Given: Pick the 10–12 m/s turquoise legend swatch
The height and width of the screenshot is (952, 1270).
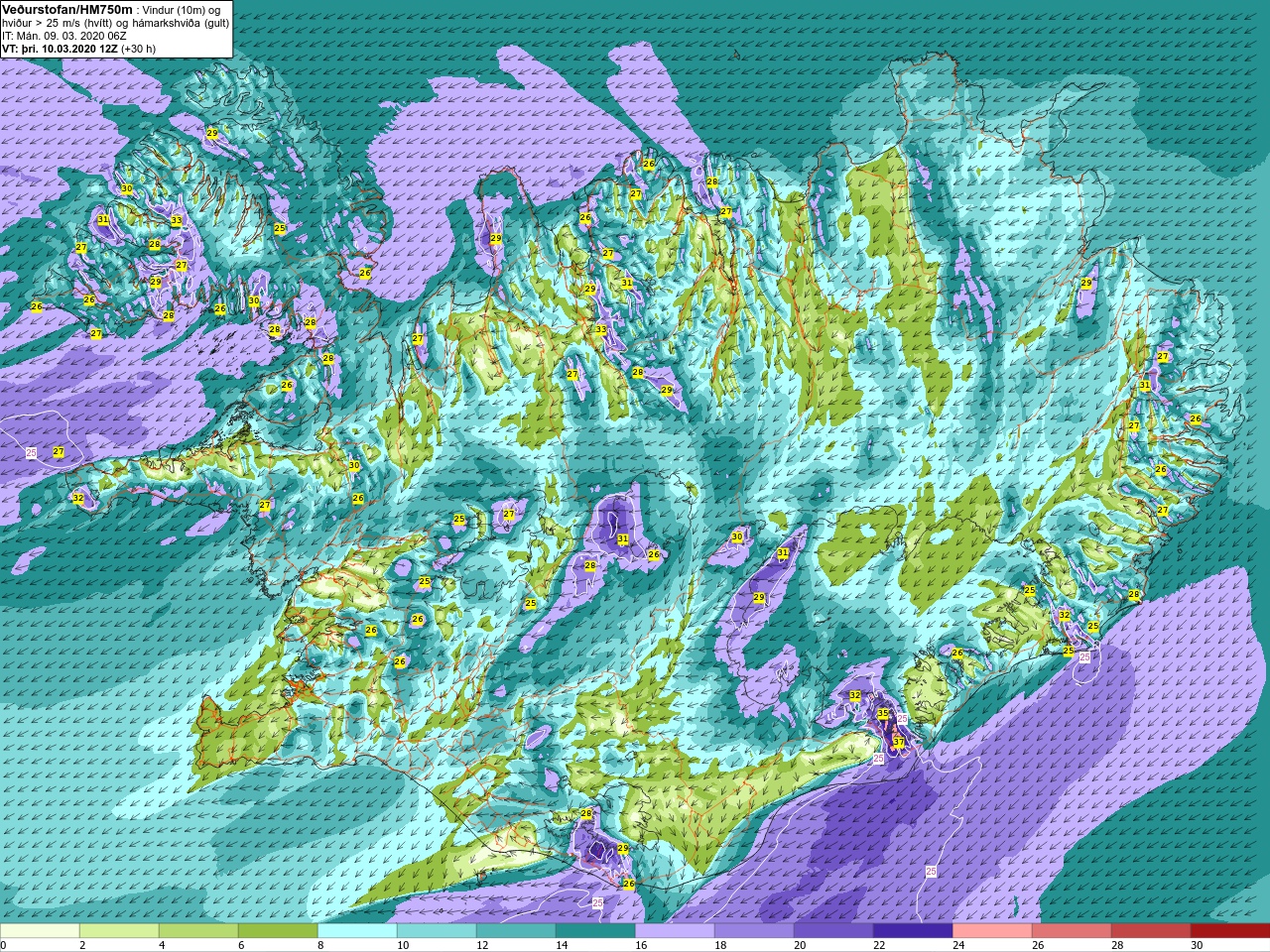Looking at the screenshot, I should click(x=437, y=931).
